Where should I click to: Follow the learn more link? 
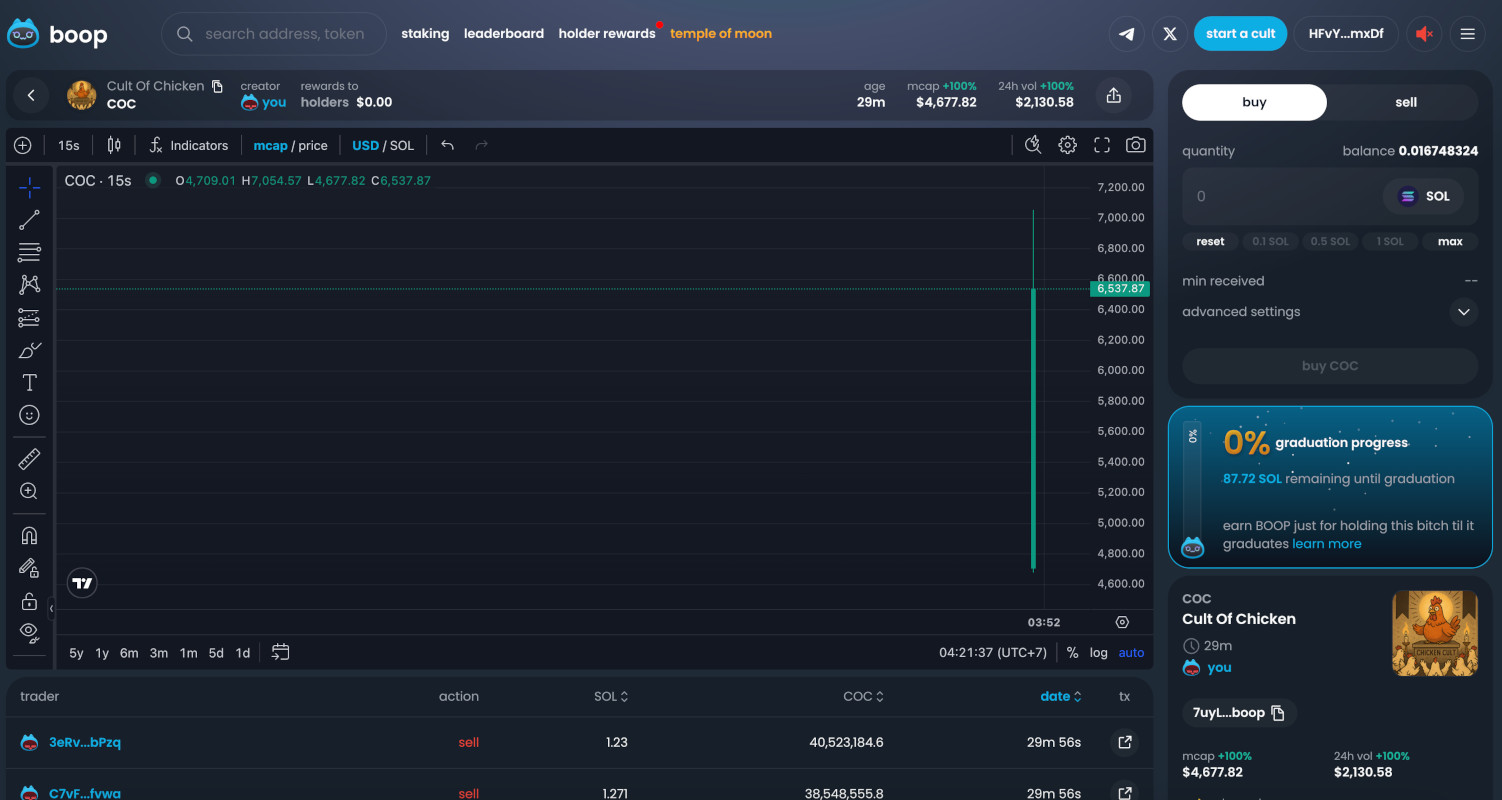(1326, 544)
